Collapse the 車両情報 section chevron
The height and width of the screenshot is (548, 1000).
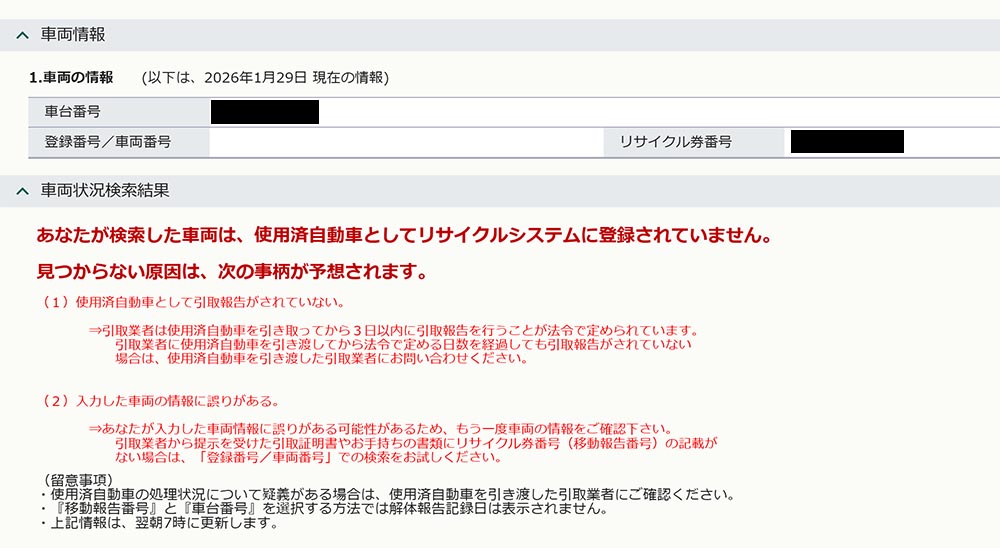click(22, 35)
